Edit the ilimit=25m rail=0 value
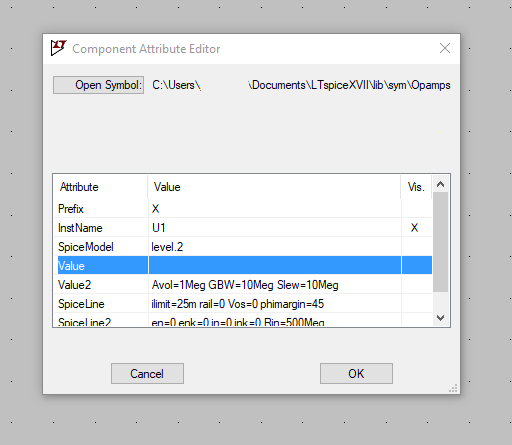This screenshot has height=445, width=512. point(275,304)
